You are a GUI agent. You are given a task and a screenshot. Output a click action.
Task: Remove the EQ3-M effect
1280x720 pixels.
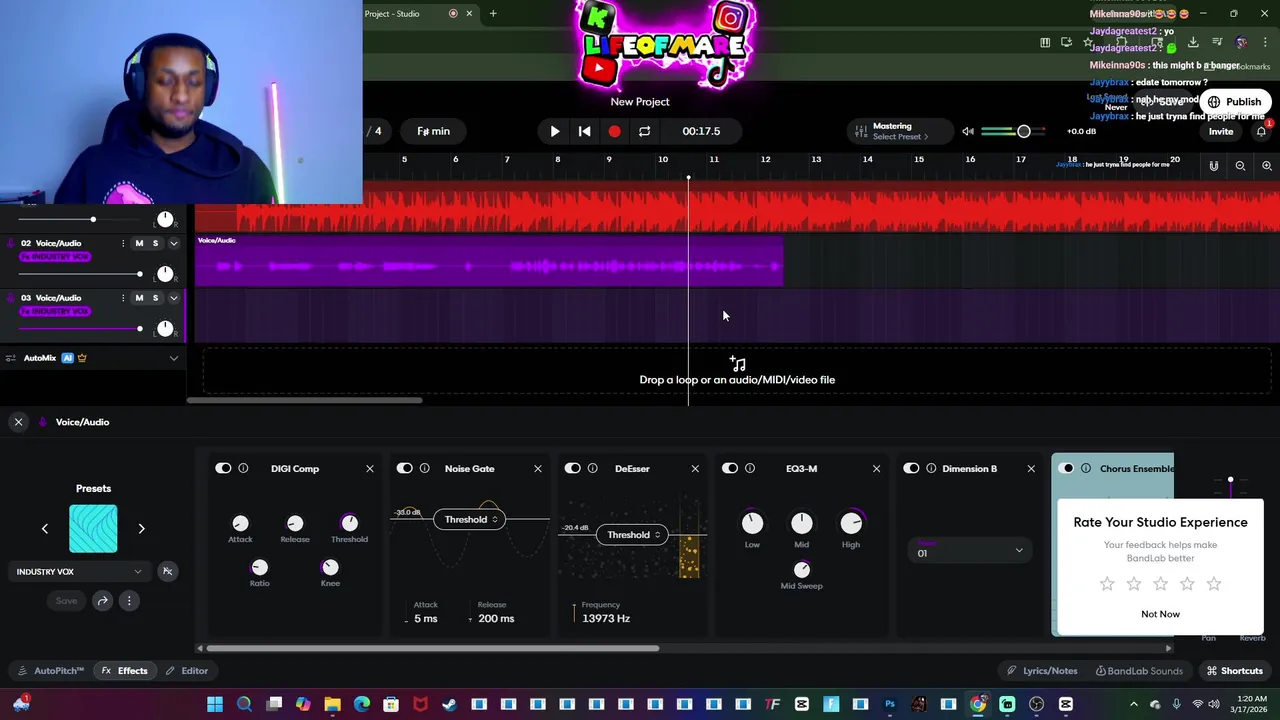tap(876, 468)
